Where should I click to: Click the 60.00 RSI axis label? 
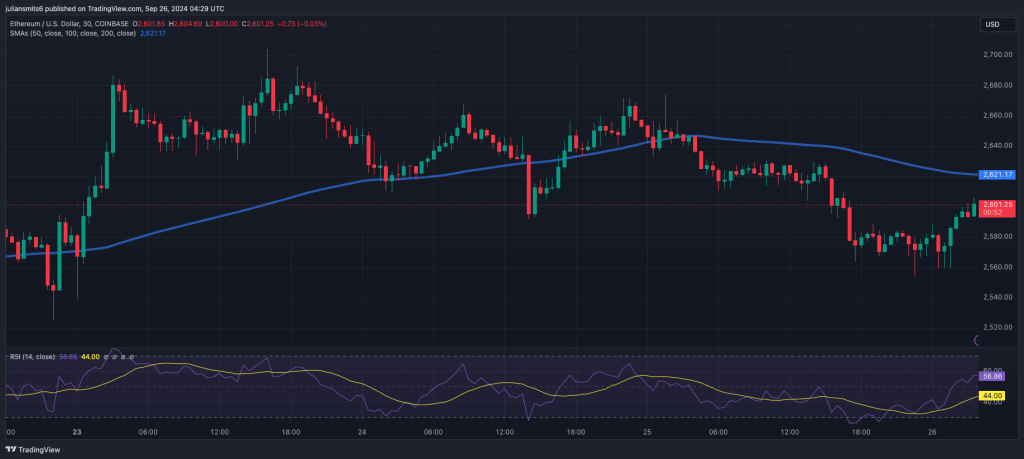[x=992, y=370]
